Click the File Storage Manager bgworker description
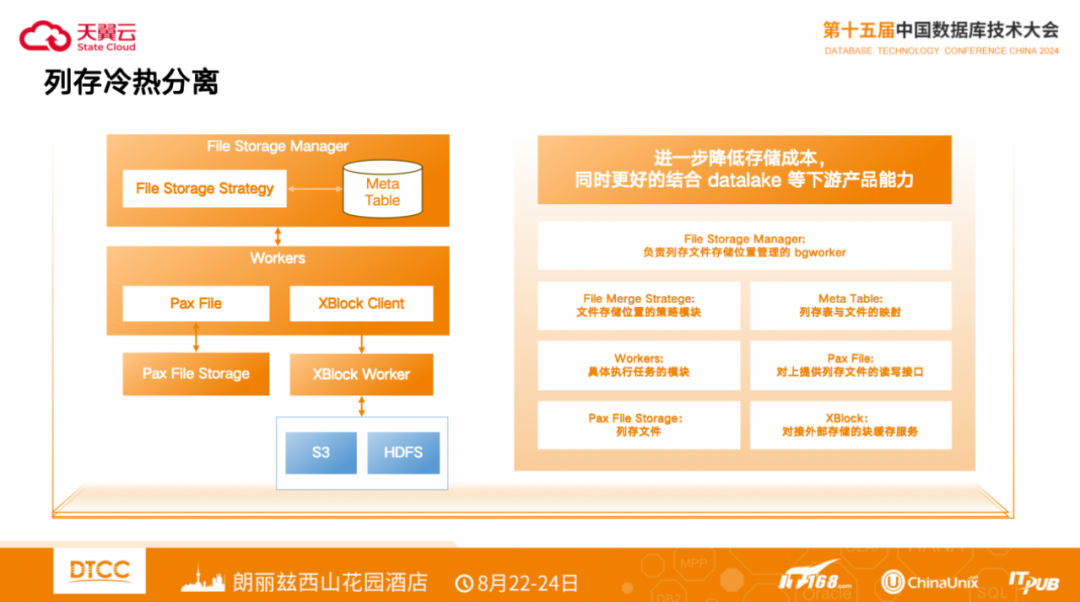Viewport: 1080px width, 602px height. point(745,246)
